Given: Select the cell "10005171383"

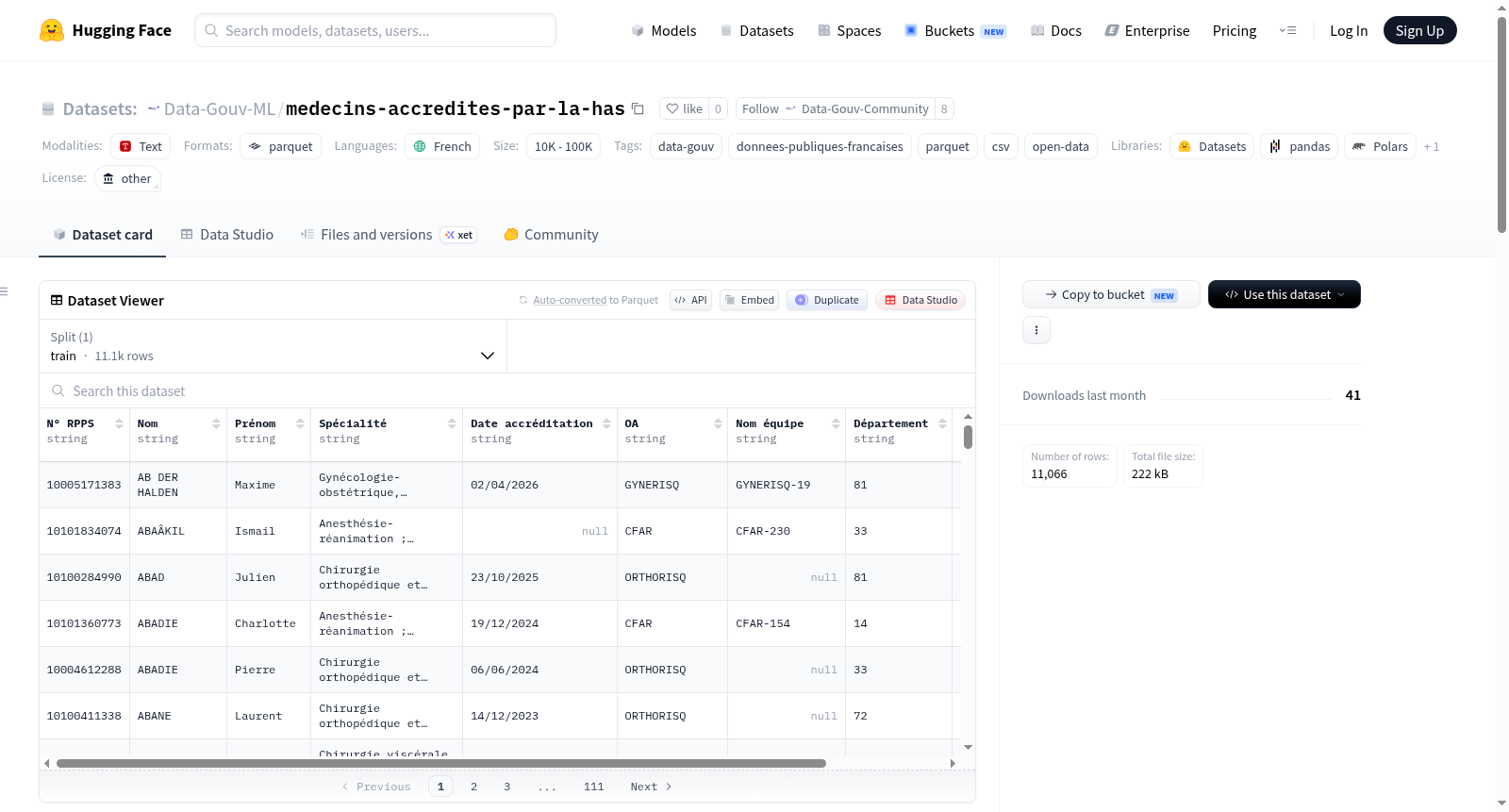Looking at the screenshot, I should 84,485.
